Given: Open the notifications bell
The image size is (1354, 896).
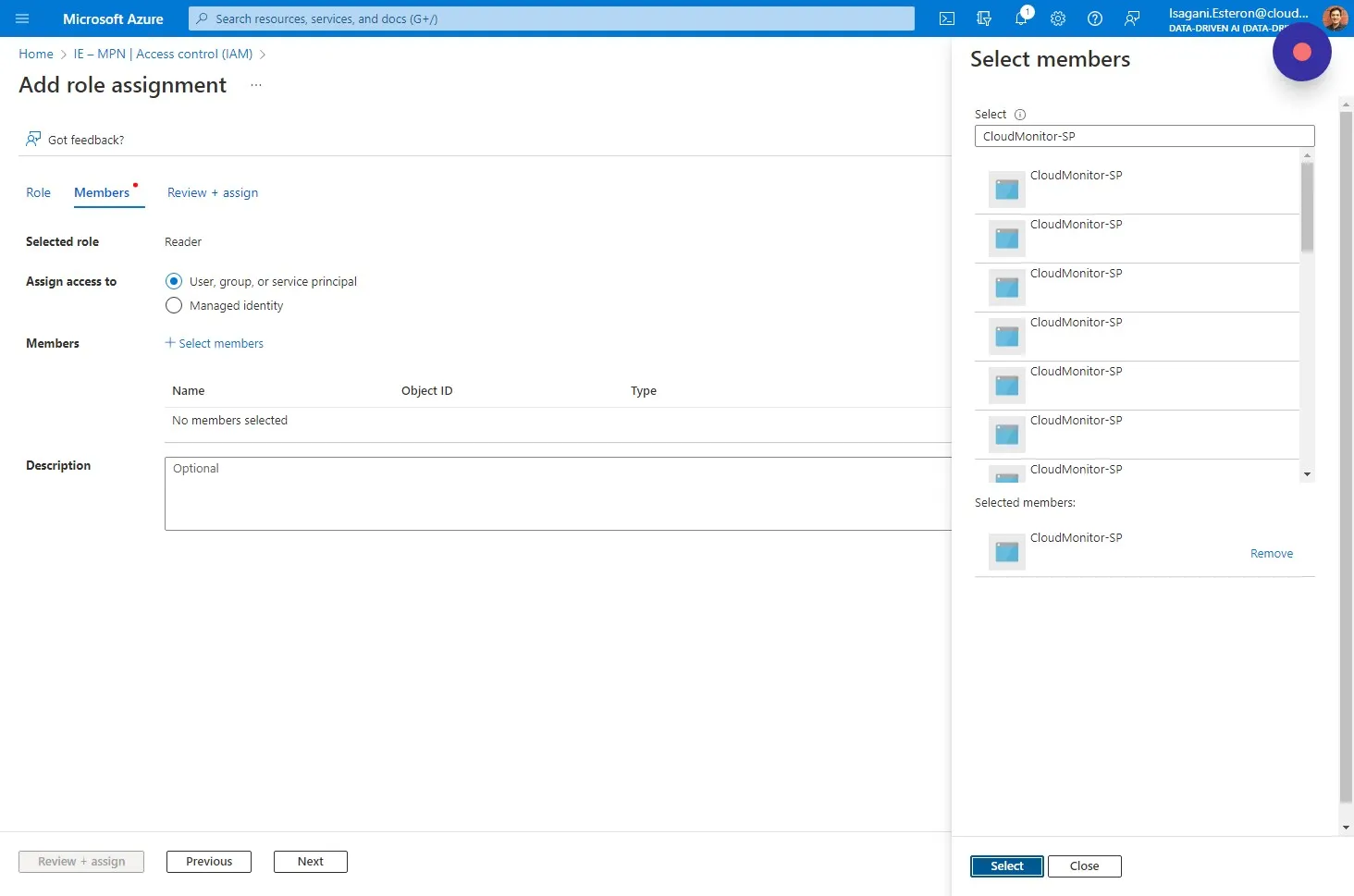Looking at the screenshot, I should click(1021, 18).
